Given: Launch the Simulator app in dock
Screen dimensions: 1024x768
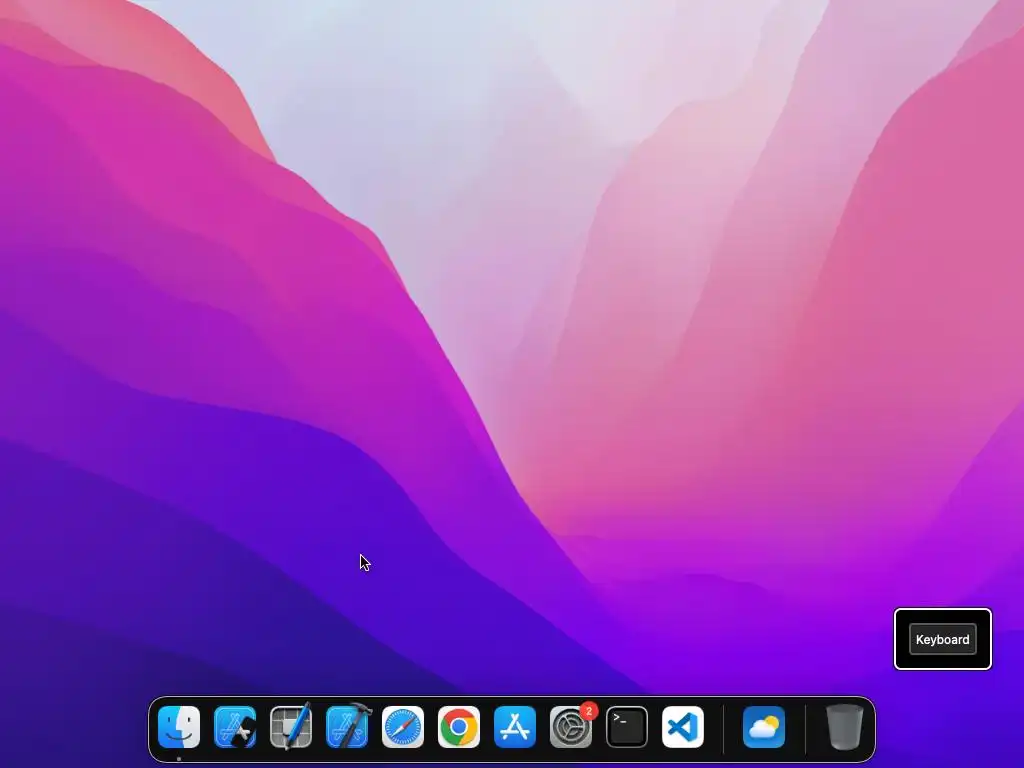Looking at the screenshot, I should (x=235, y=727).
